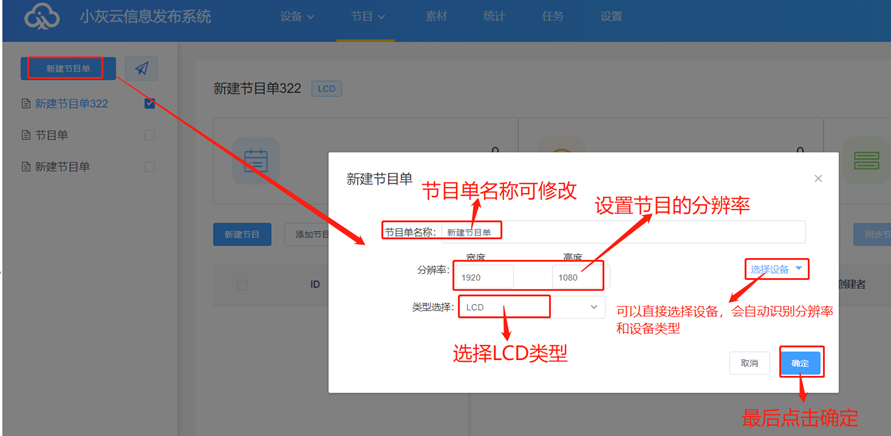
Task: Check the 节目单 checkbox in sidebar
Action: click(150, 135)
